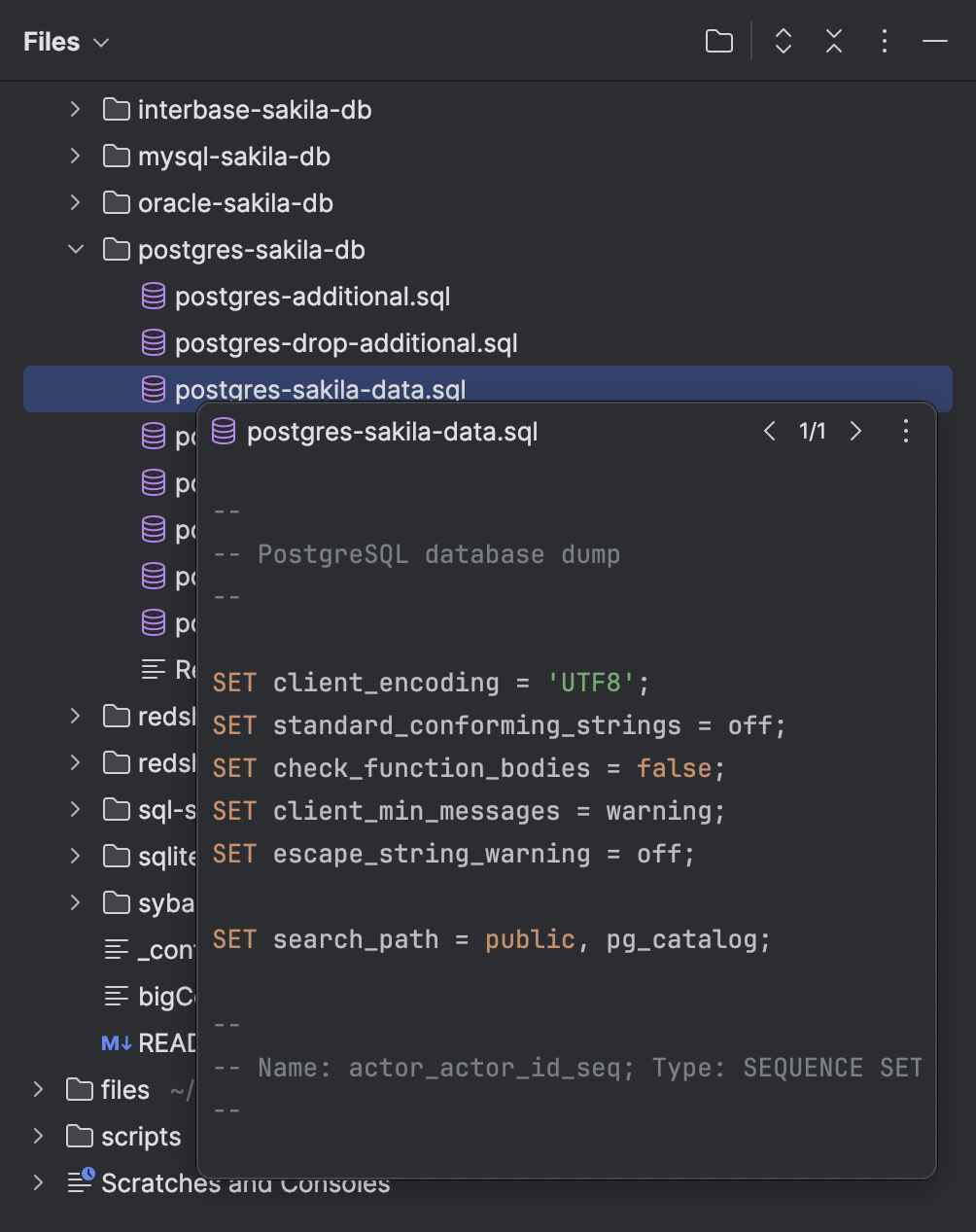
Task: Click the next file arrow in the popup
Action: pyautogui.click(x=855, y=431)
